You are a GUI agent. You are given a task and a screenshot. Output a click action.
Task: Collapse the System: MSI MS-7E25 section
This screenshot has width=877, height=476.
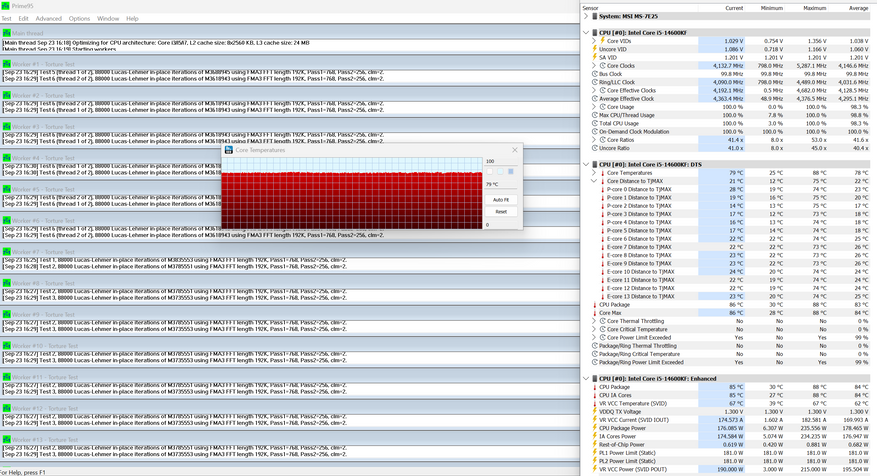[587, 16]
